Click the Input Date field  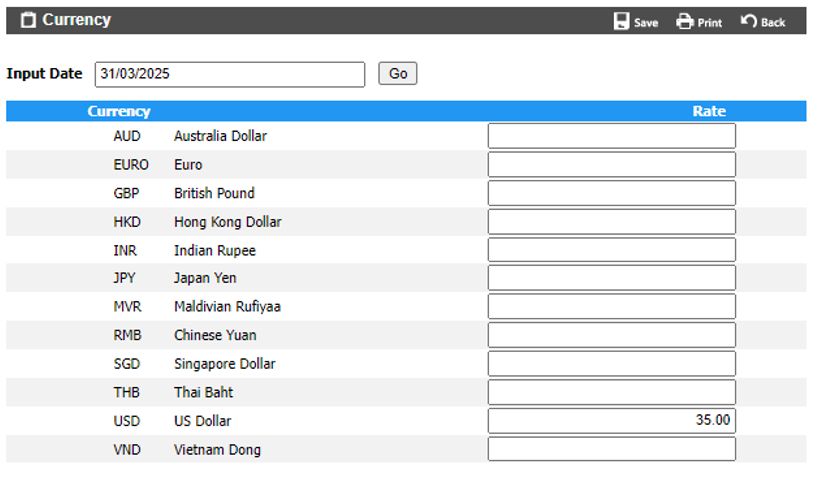[230, 74]
